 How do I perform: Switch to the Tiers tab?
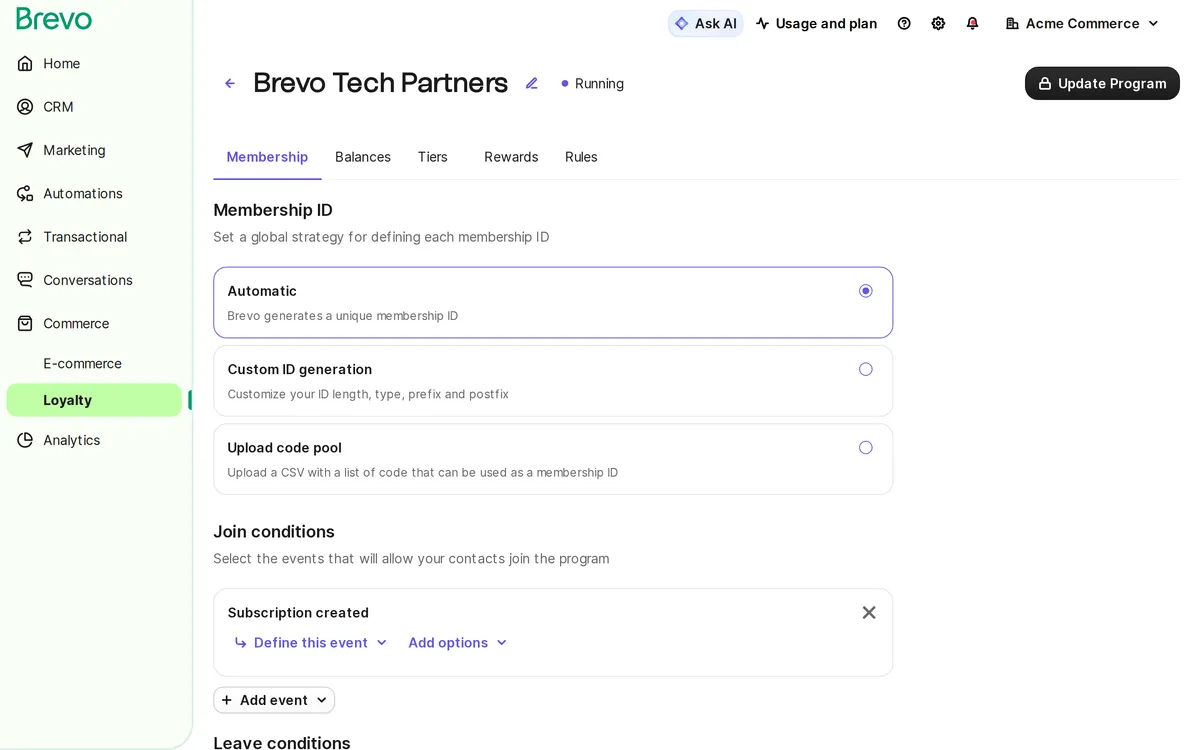433,157
